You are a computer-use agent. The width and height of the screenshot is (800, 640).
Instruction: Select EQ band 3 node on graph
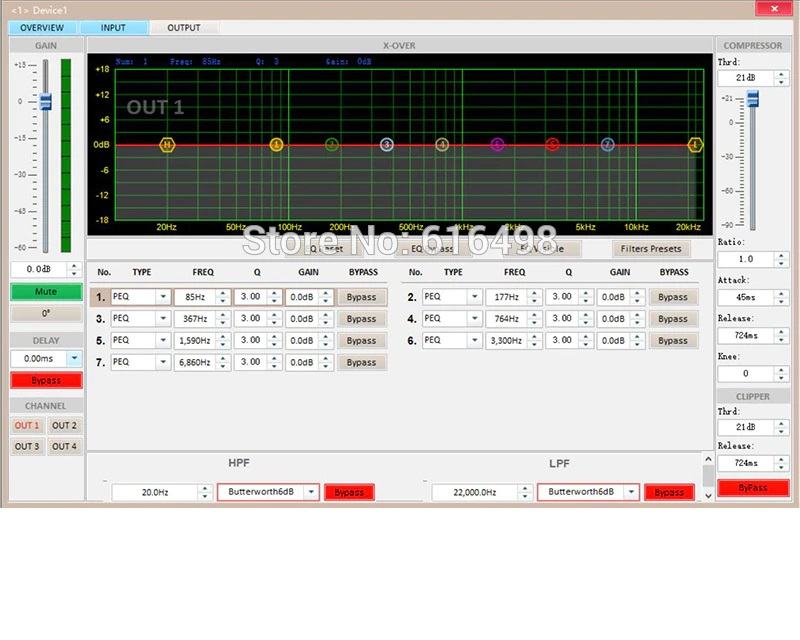(x=387, y=145)
